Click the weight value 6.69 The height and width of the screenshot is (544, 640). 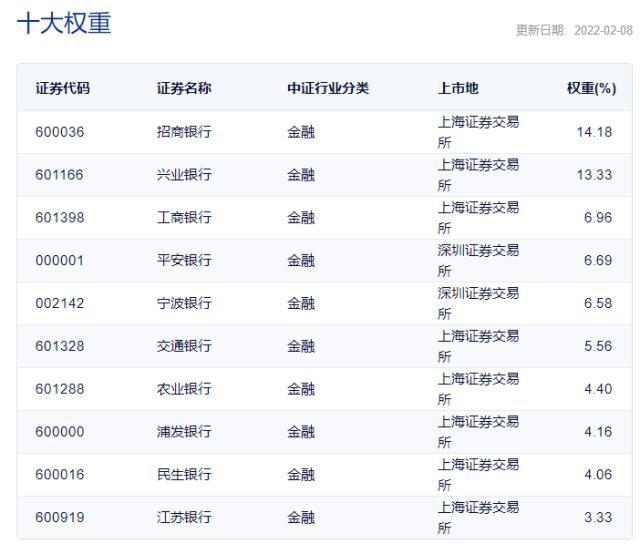pos(598,260)
